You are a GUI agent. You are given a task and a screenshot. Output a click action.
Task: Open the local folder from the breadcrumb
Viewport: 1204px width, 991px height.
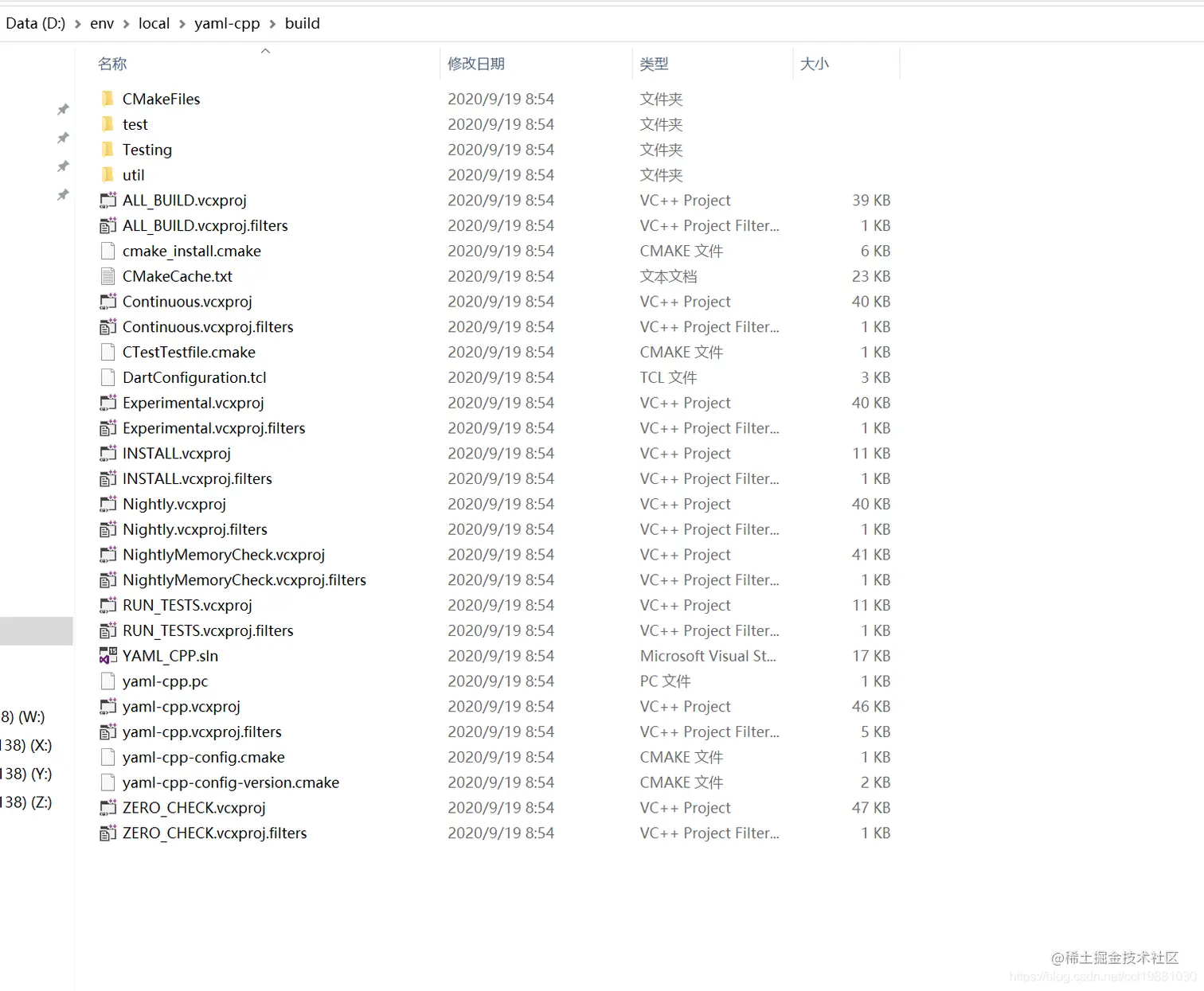154,23
